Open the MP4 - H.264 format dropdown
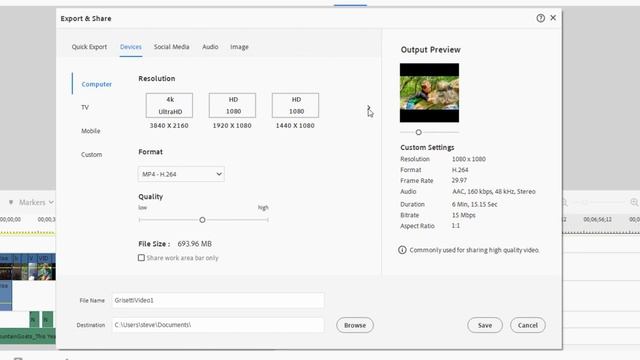 pyautogui.click(x=181, y=174)
